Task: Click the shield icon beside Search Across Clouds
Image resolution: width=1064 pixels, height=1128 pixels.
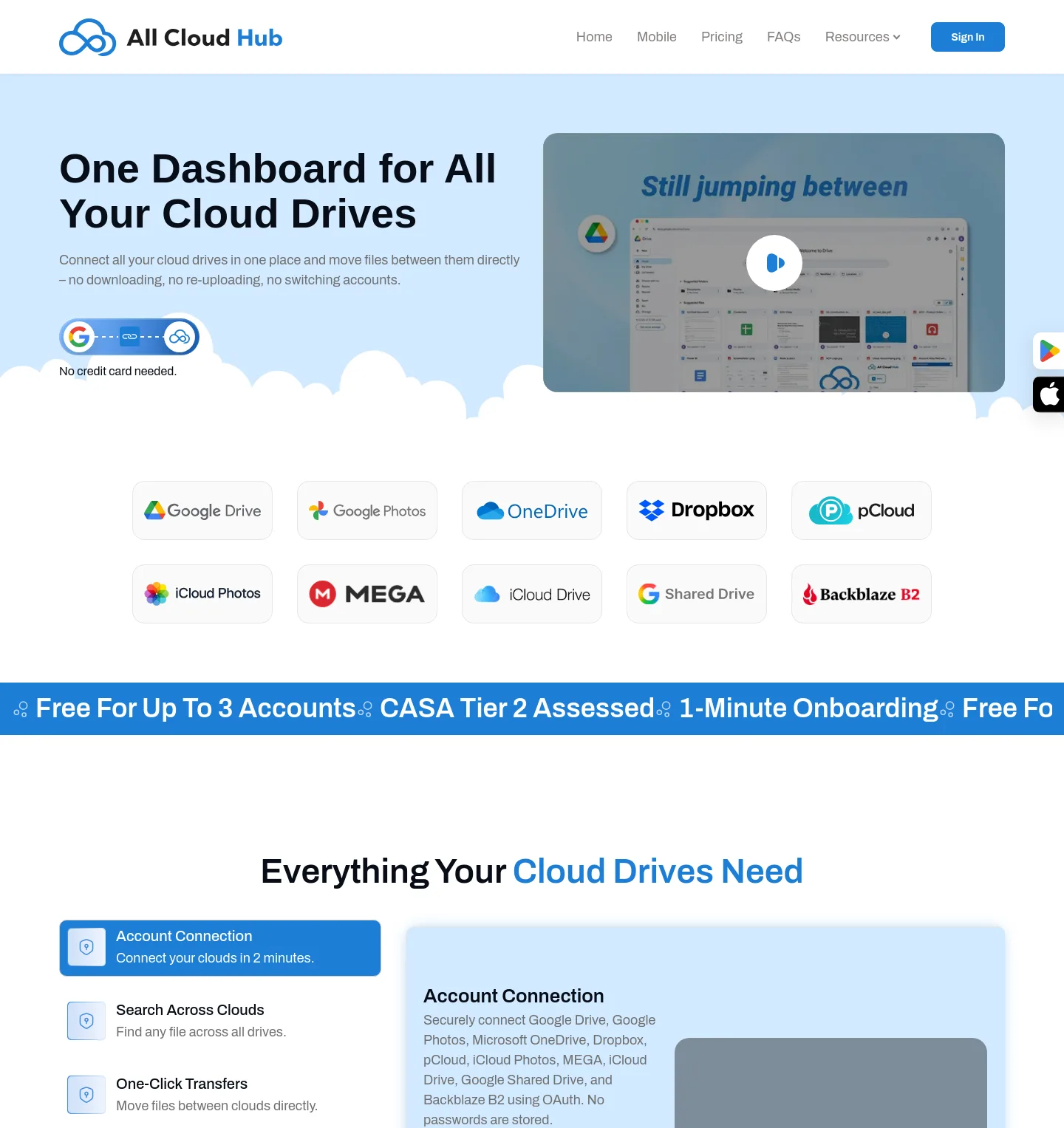Action: coord(86,1021)
